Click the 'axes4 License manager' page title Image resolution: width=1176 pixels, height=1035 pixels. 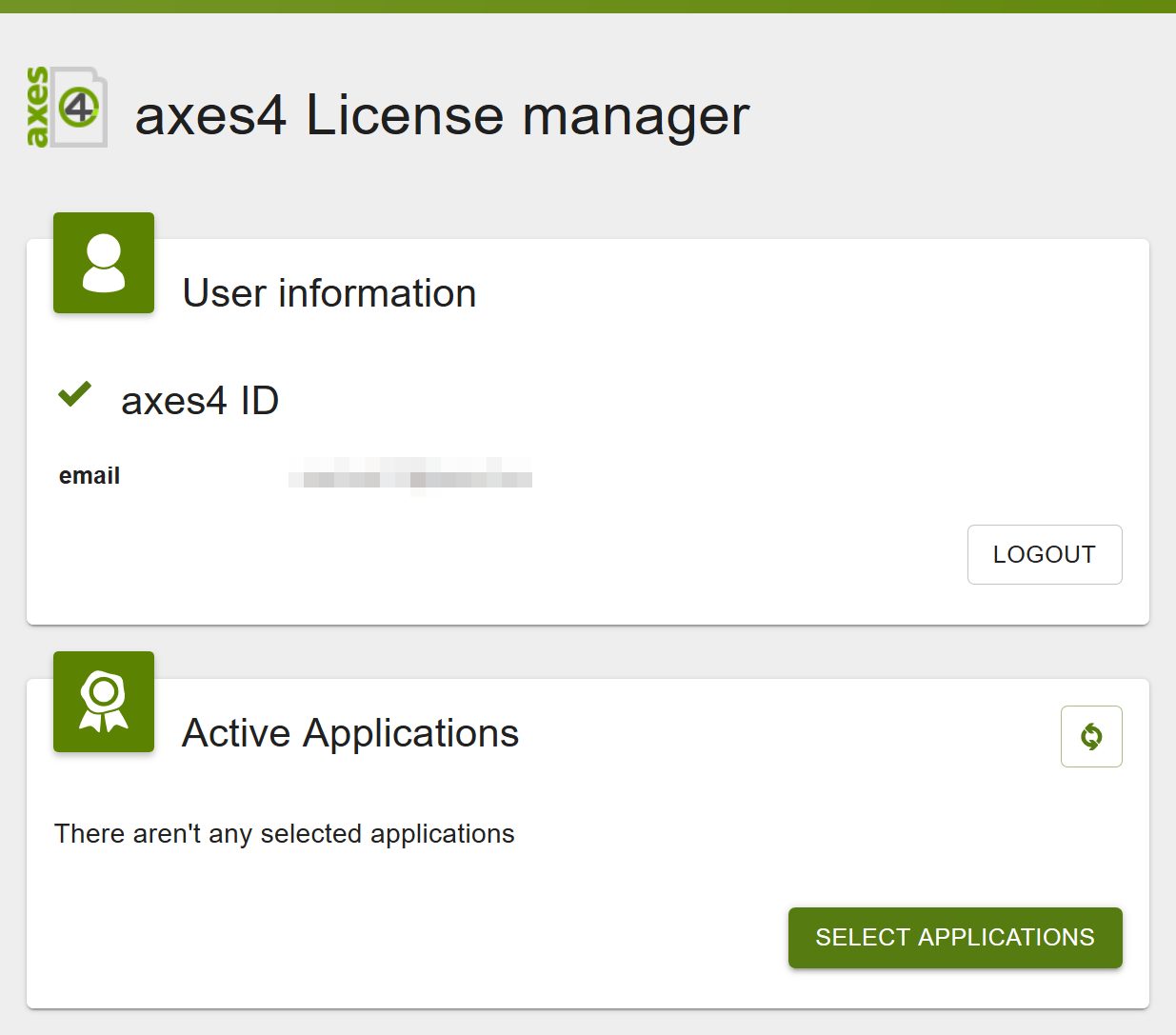443,116
